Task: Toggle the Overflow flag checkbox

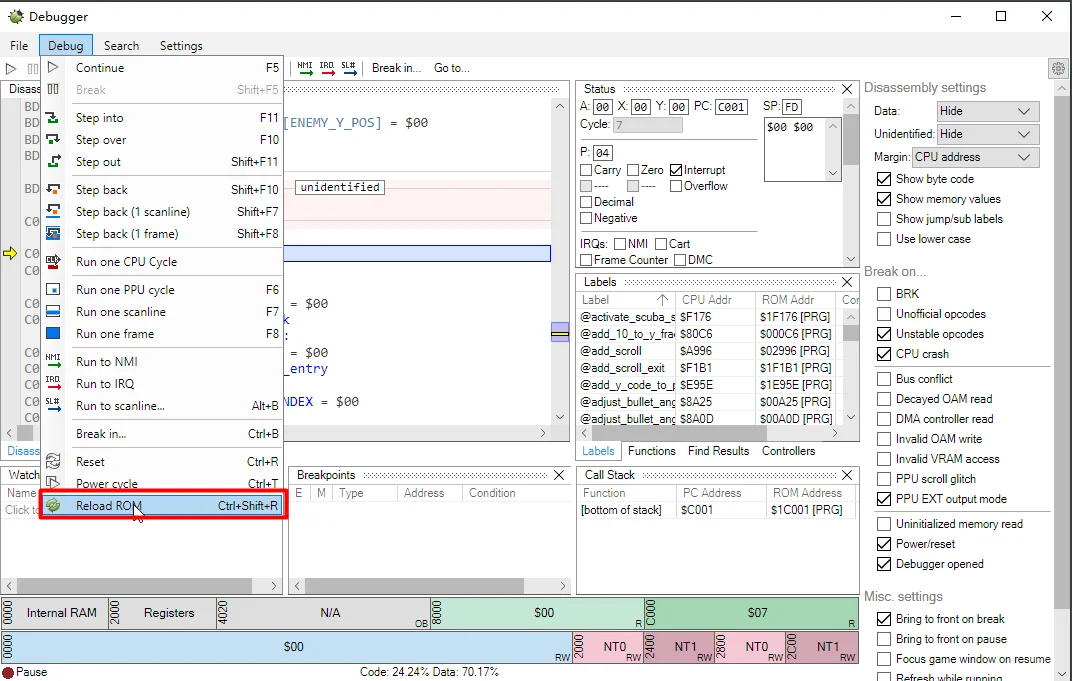Action: click(676, 186)
